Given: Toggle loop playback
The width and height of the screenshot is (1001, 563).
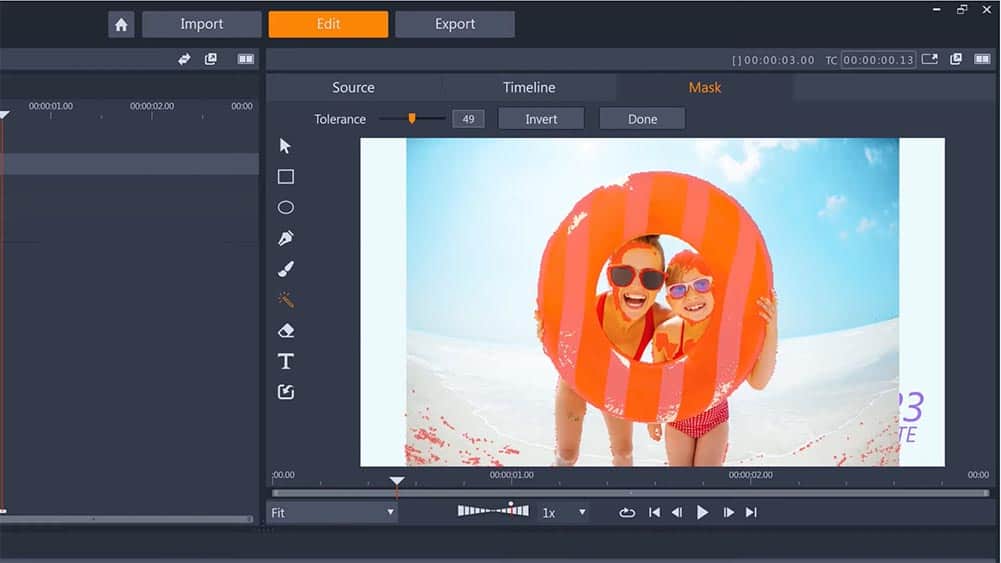Looking at the screenshot, I should coord(627,513).
